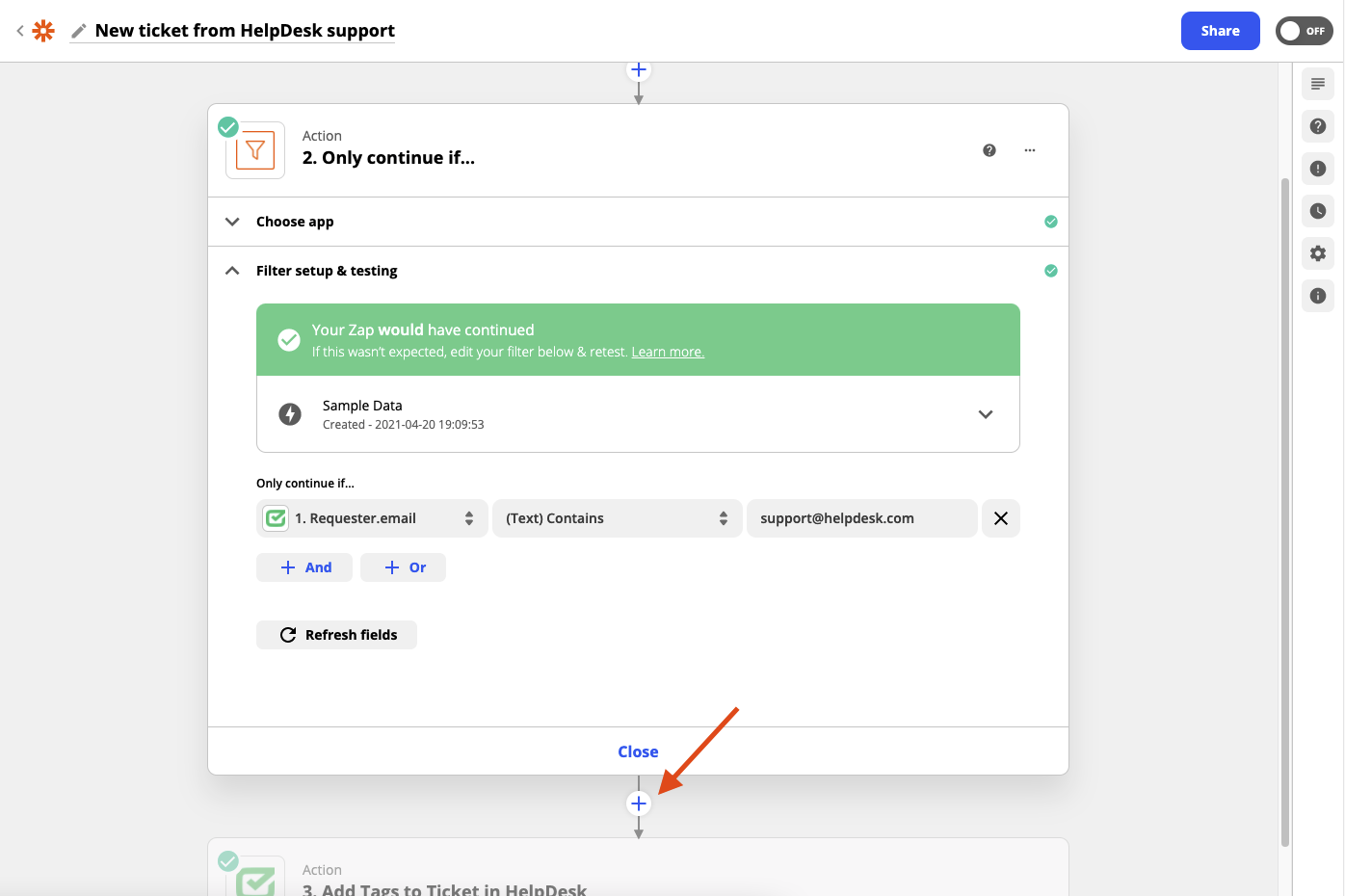
Task: Click the Sample Data lightning bolt icon
Action: click(290, 414)
